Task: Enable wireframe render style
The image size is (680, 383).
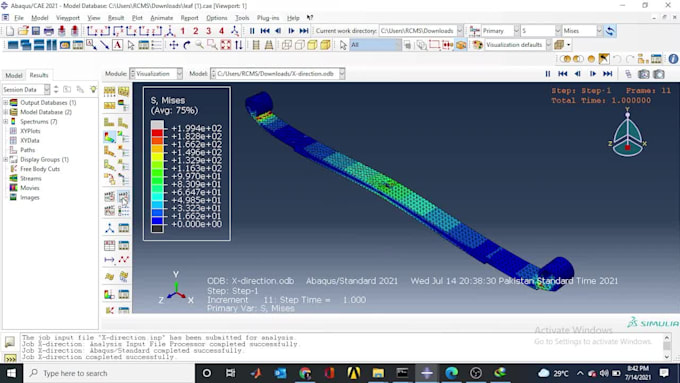Action: (x=286, y=45)
